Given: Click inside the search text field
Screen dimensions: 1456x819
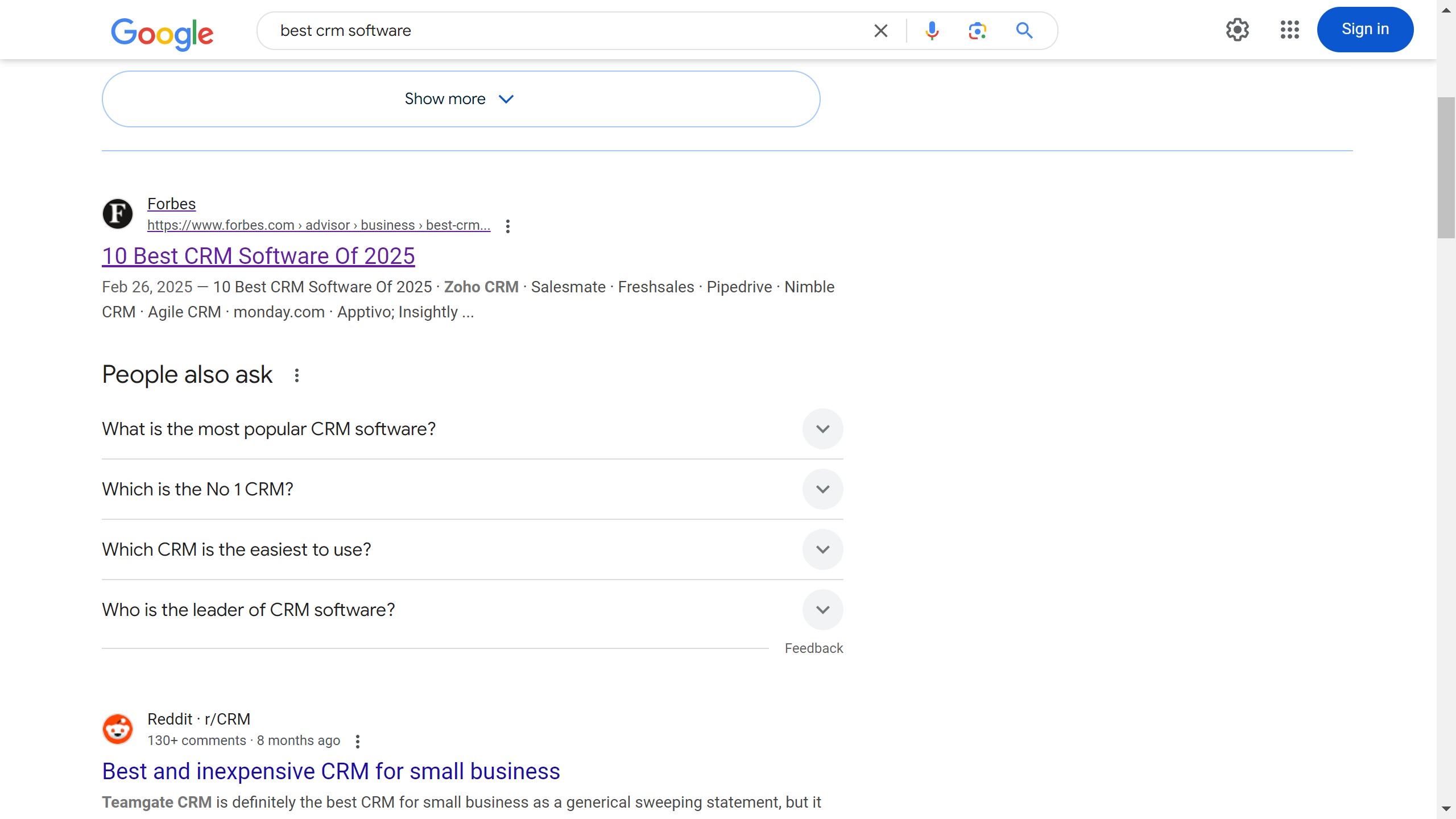Looking at the screenshot, I should coord(569,31).
